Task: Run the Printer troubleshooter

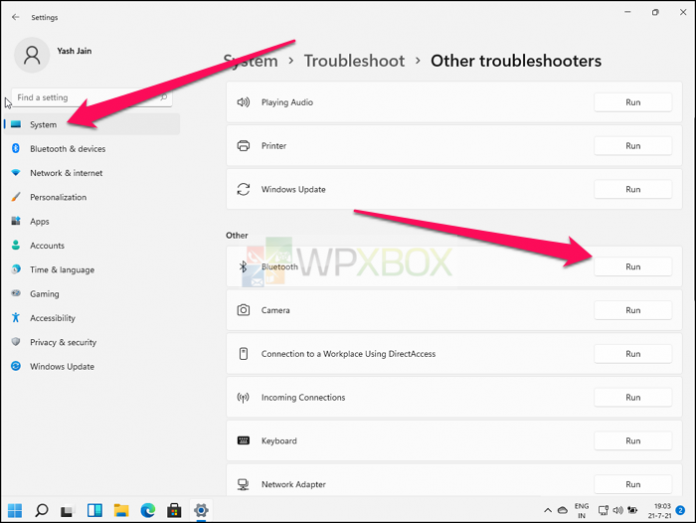Action: (x=633, y=146)
